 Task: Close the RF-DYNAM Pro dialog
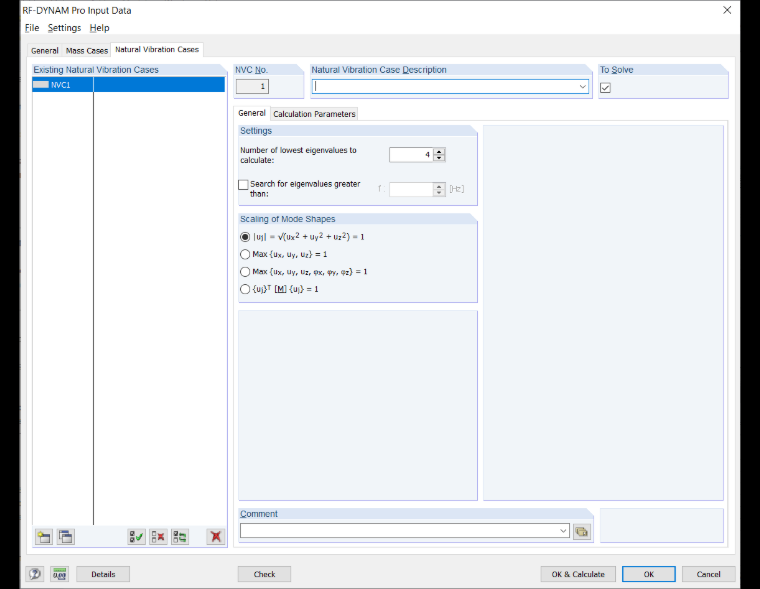click(x=727, y=10)
